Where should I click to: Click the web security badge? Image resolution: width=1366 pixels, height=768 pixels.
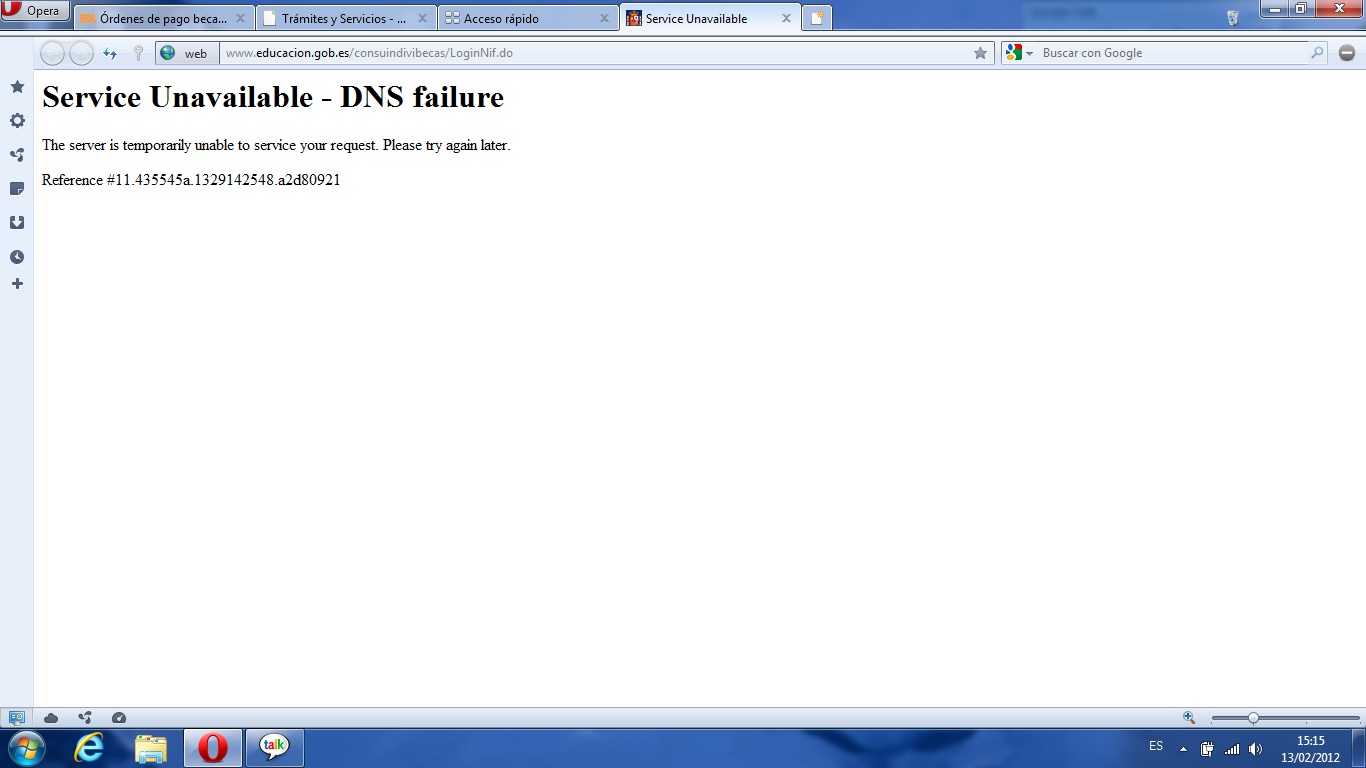coord(187,53)
